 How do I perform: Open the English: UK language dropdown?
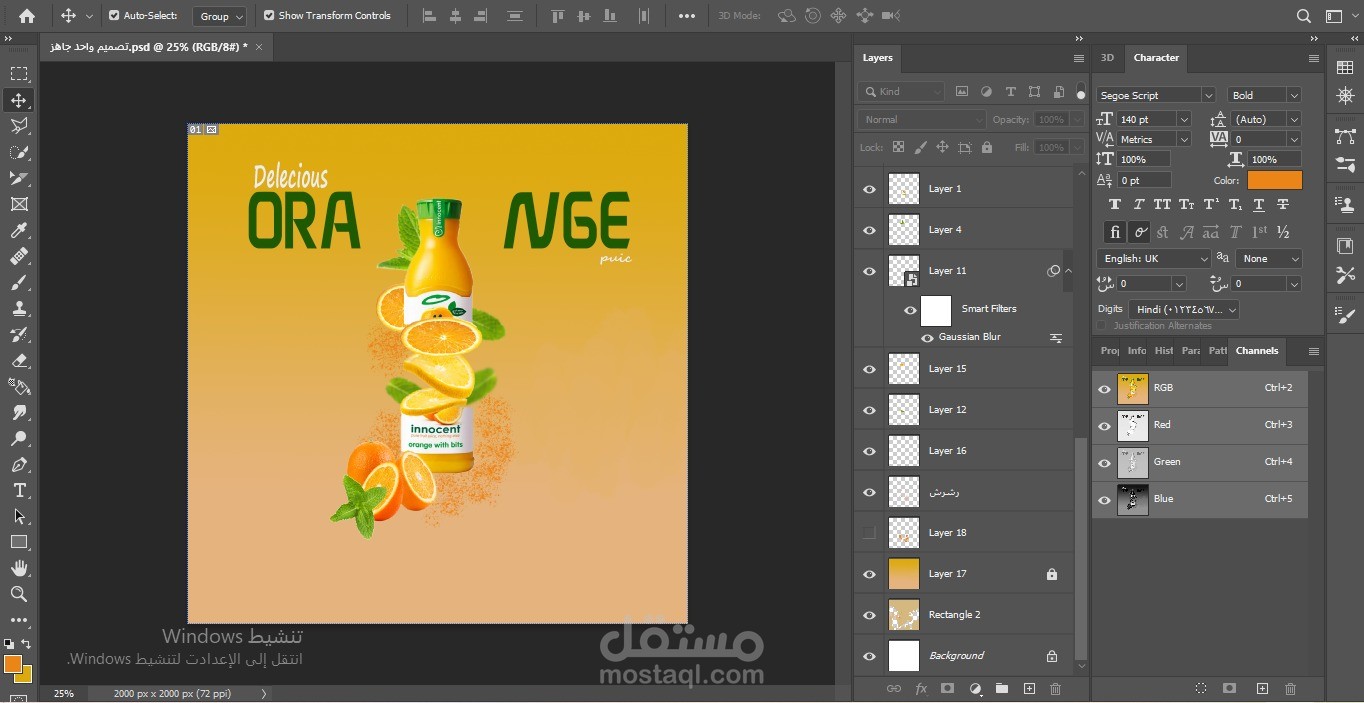(x=1154, y=258)
